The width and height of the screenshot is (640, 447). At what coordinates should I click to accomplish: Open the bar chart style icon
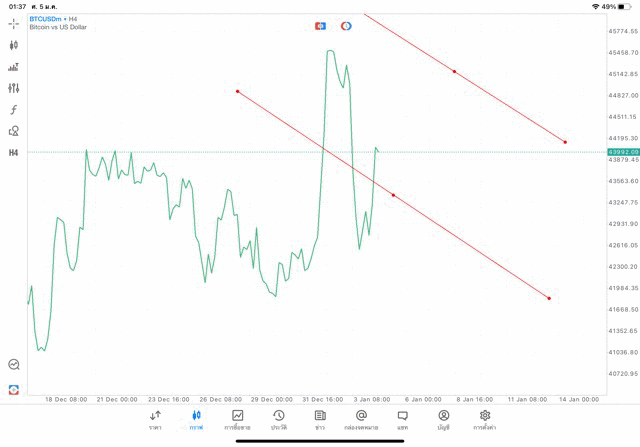pyautogui.click(x=14, y=67)
